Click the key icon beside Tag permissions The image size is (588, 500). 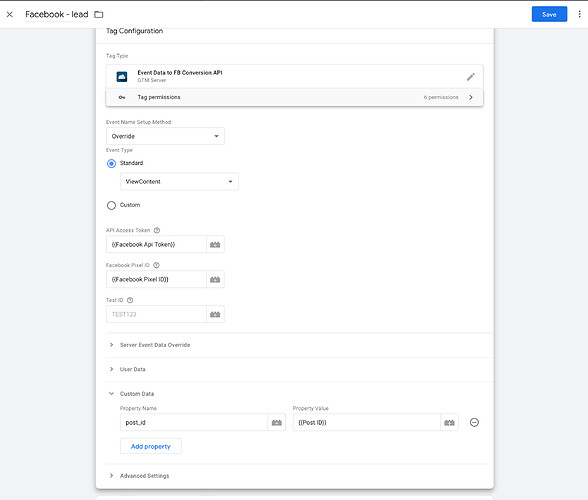tap(122, 97)
